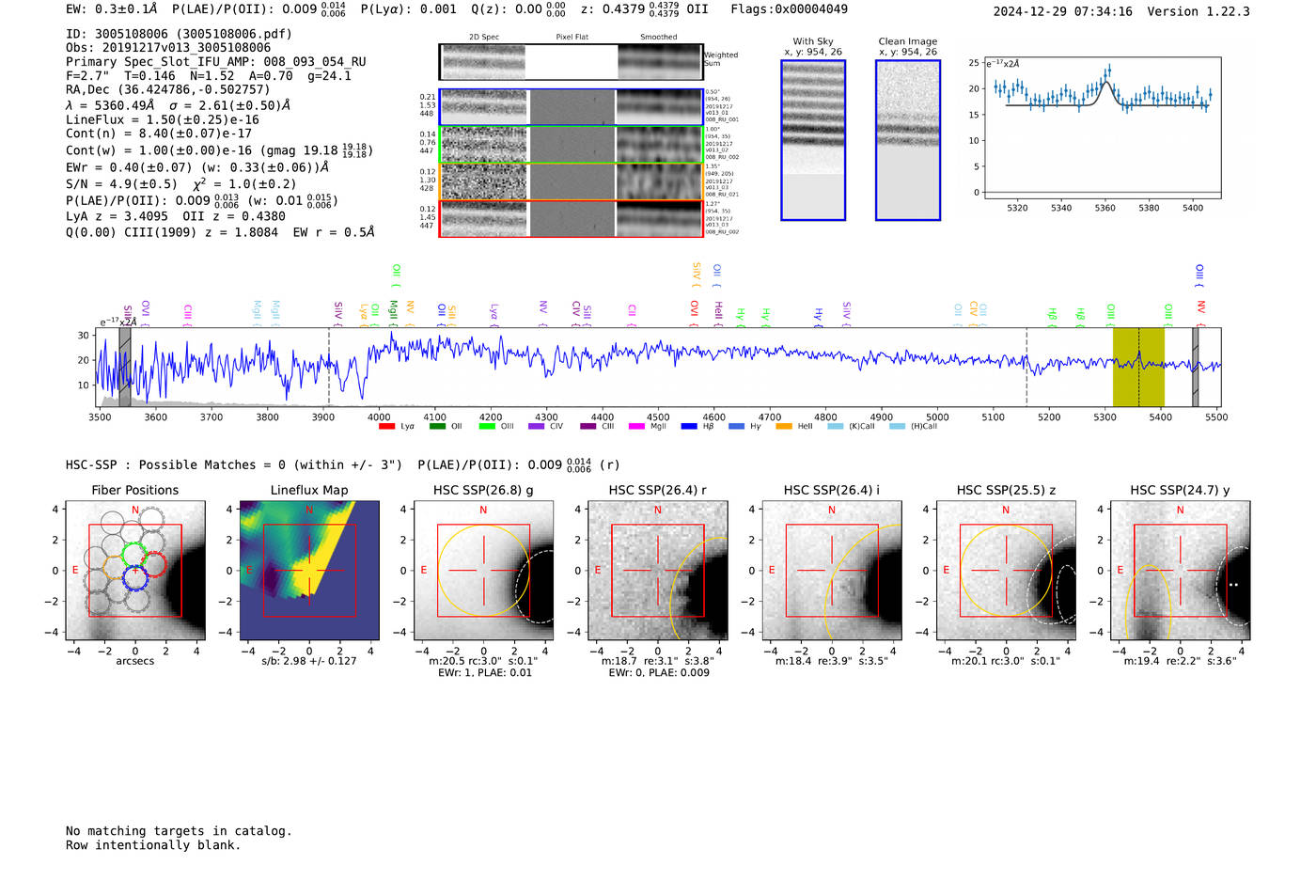The width and height of the screenshot is (1316, 896).
Task: Click the green dashed fiber circle in Fiber Positions
Action: [x=134, y=553]
